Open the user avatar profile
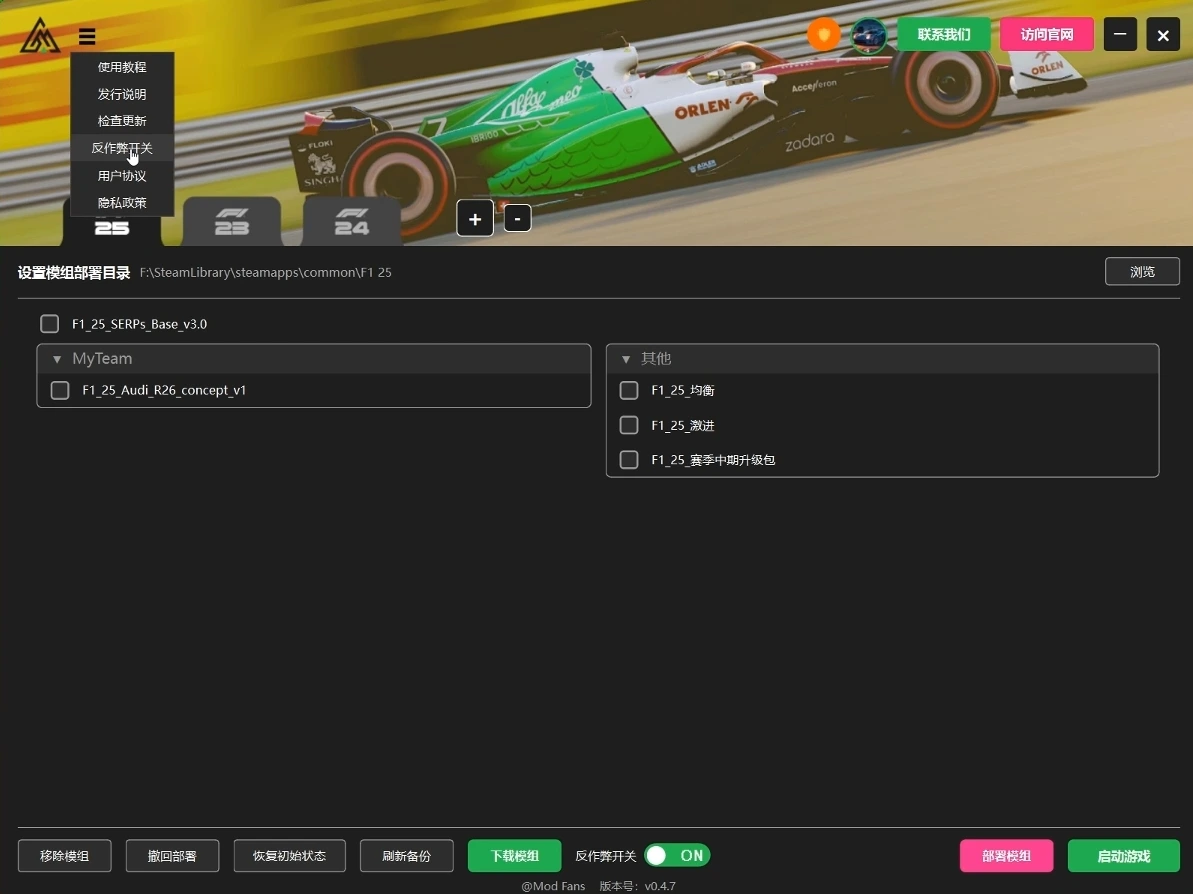Image resolution: width=1193 pixels, height=894 pixels. pos(868,35)
